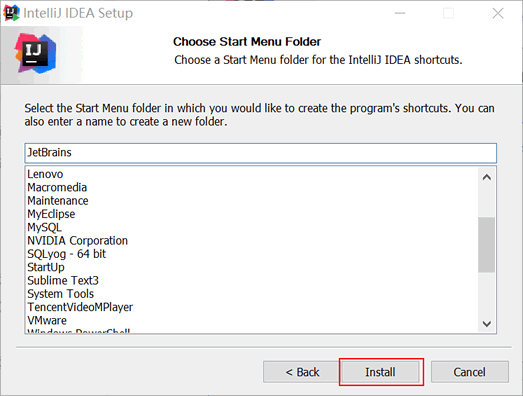Go back with the < Back button

tap(302, 372)
